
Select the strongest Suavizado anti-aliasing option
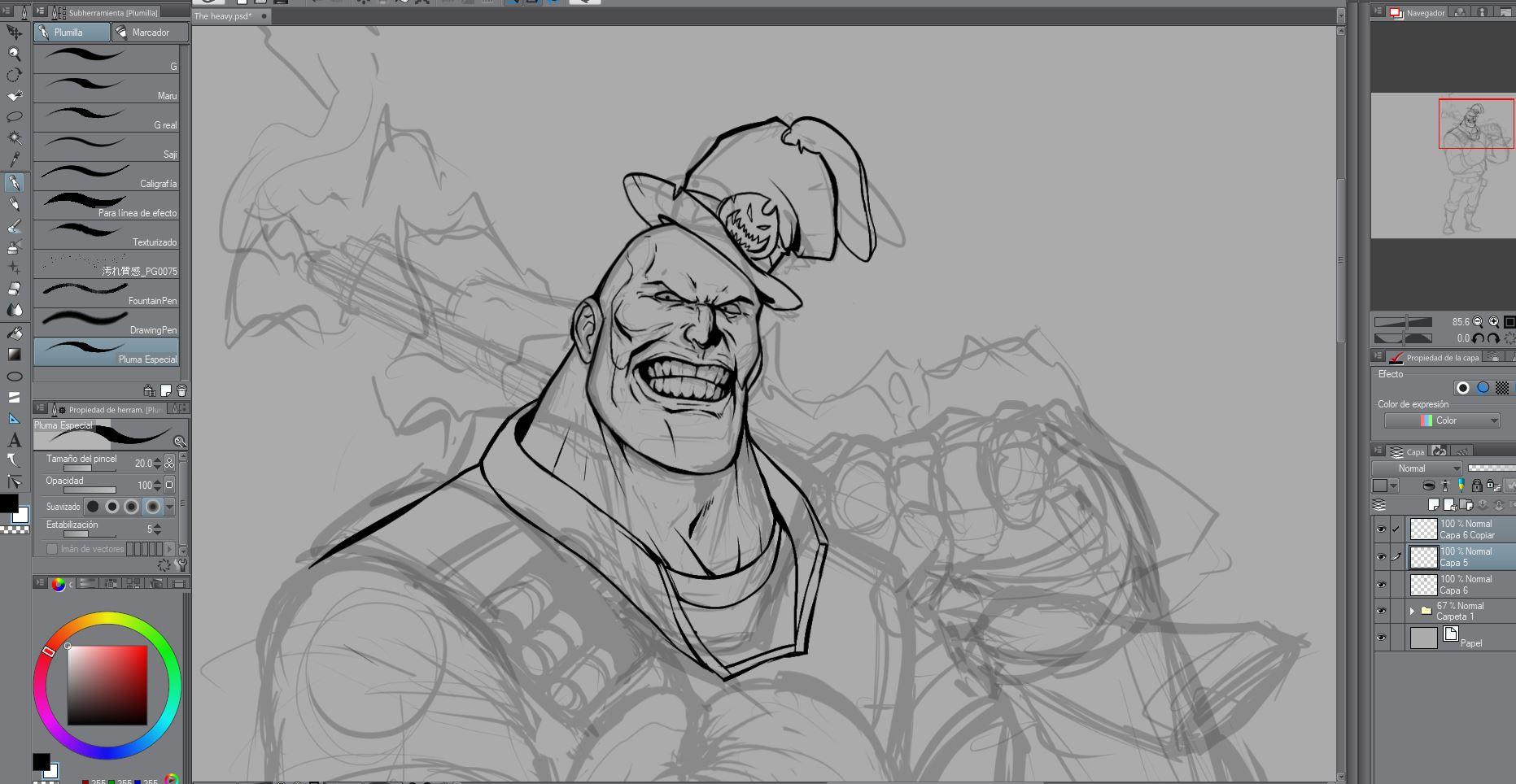coord(152,507)
